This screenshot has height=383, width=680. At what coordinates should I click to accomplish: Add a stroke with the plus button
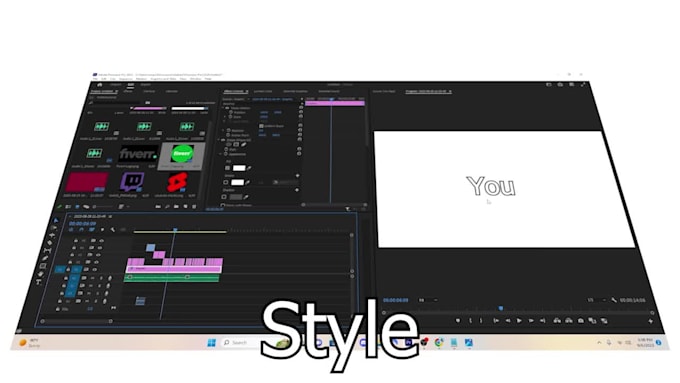coord(298,176)
